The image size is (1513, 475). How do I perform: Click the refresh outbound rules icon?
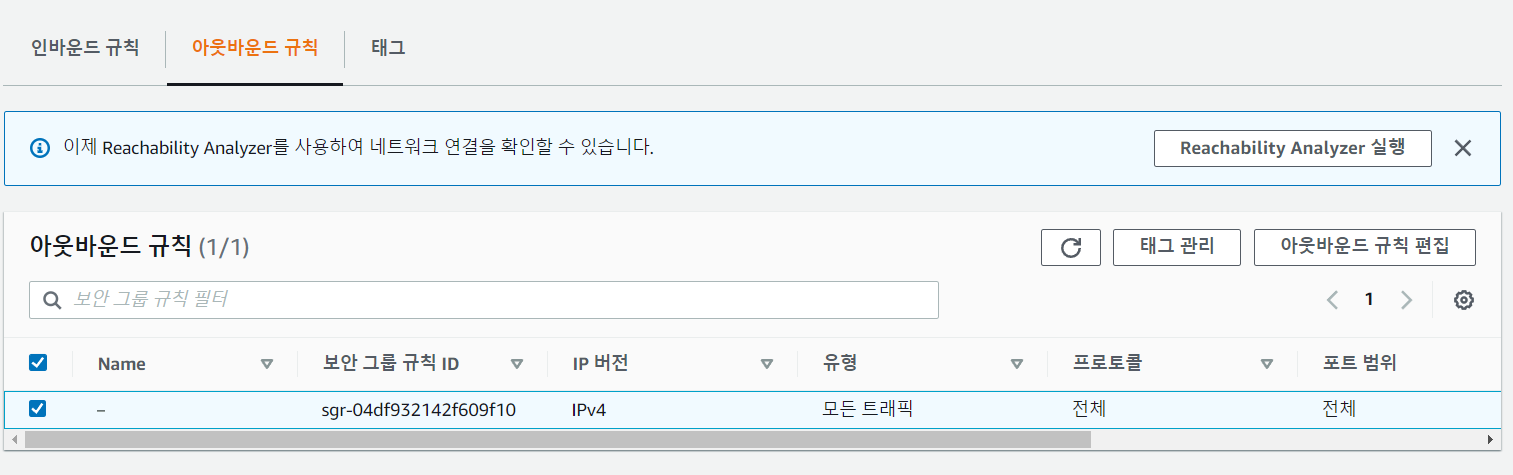point(1071,248)
